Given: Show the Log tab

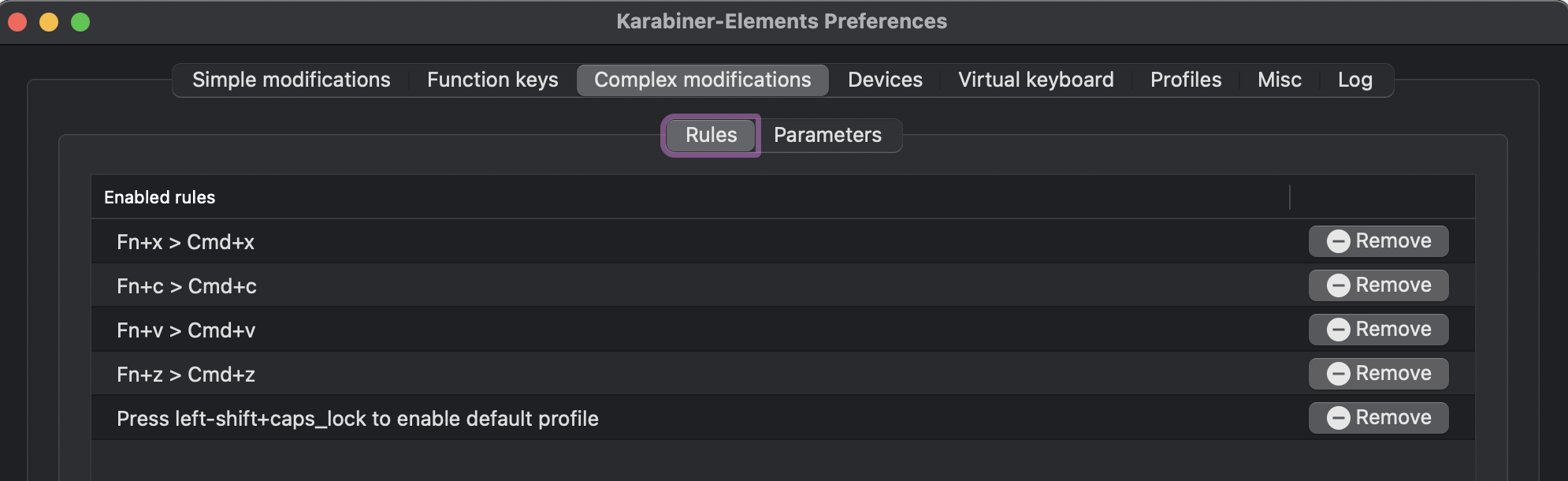Looking at the screenshot, I should (x=1354, y=80).
